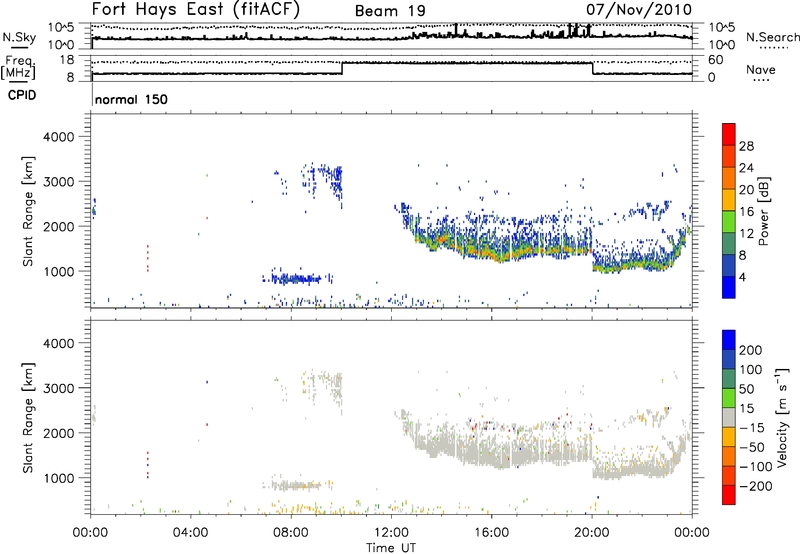Viewport: 800px width, 554px height.
Task: Click the velocity panel's "Slant Range [km]" axis title
Action: pos(28,418)
